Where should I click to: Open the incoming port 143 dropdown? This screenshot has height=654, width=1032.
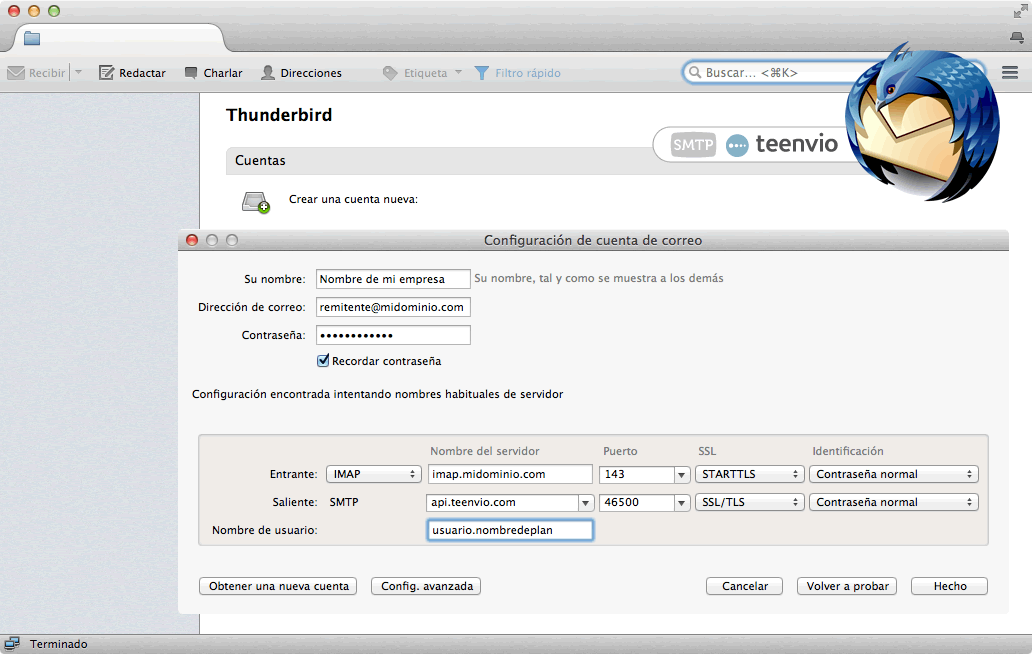(681, 474)
